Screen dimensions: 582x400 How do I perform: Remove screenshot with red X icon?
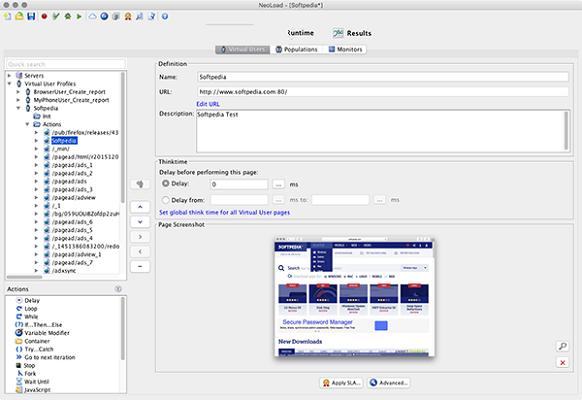tap(563, 363)
